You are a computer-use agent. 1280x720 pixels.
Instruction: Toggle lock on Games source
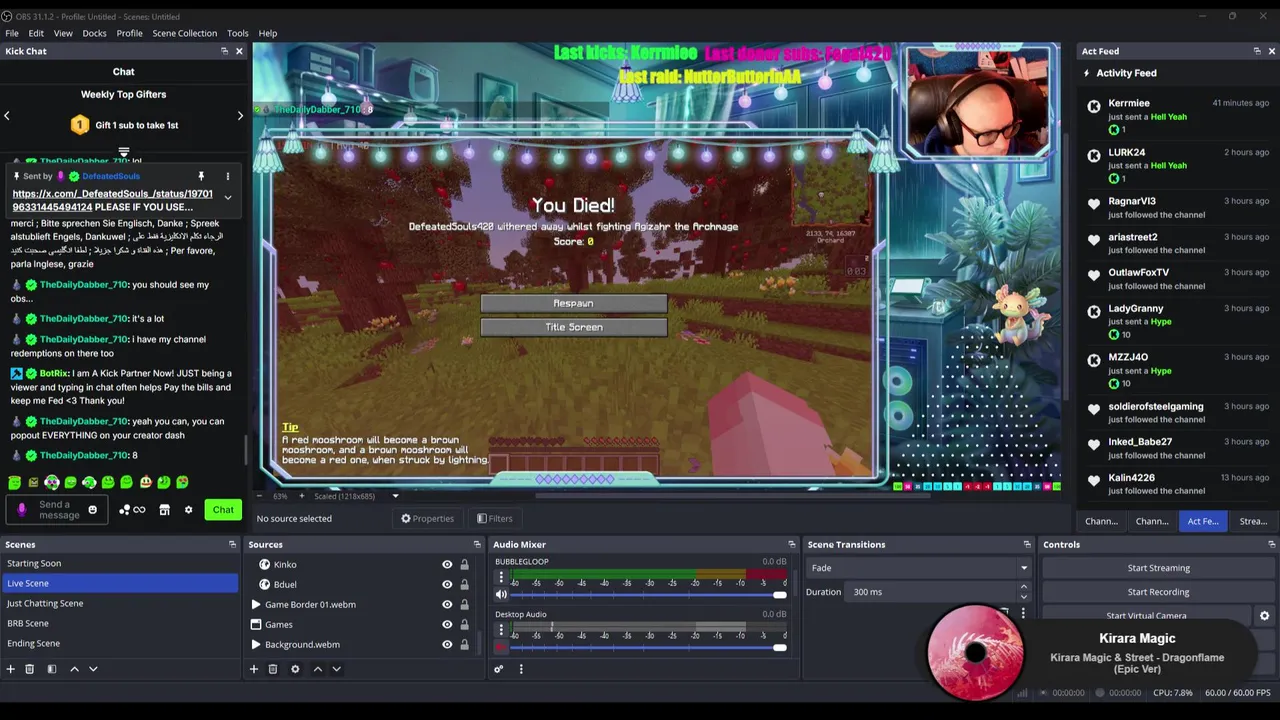tap(464, 624)
